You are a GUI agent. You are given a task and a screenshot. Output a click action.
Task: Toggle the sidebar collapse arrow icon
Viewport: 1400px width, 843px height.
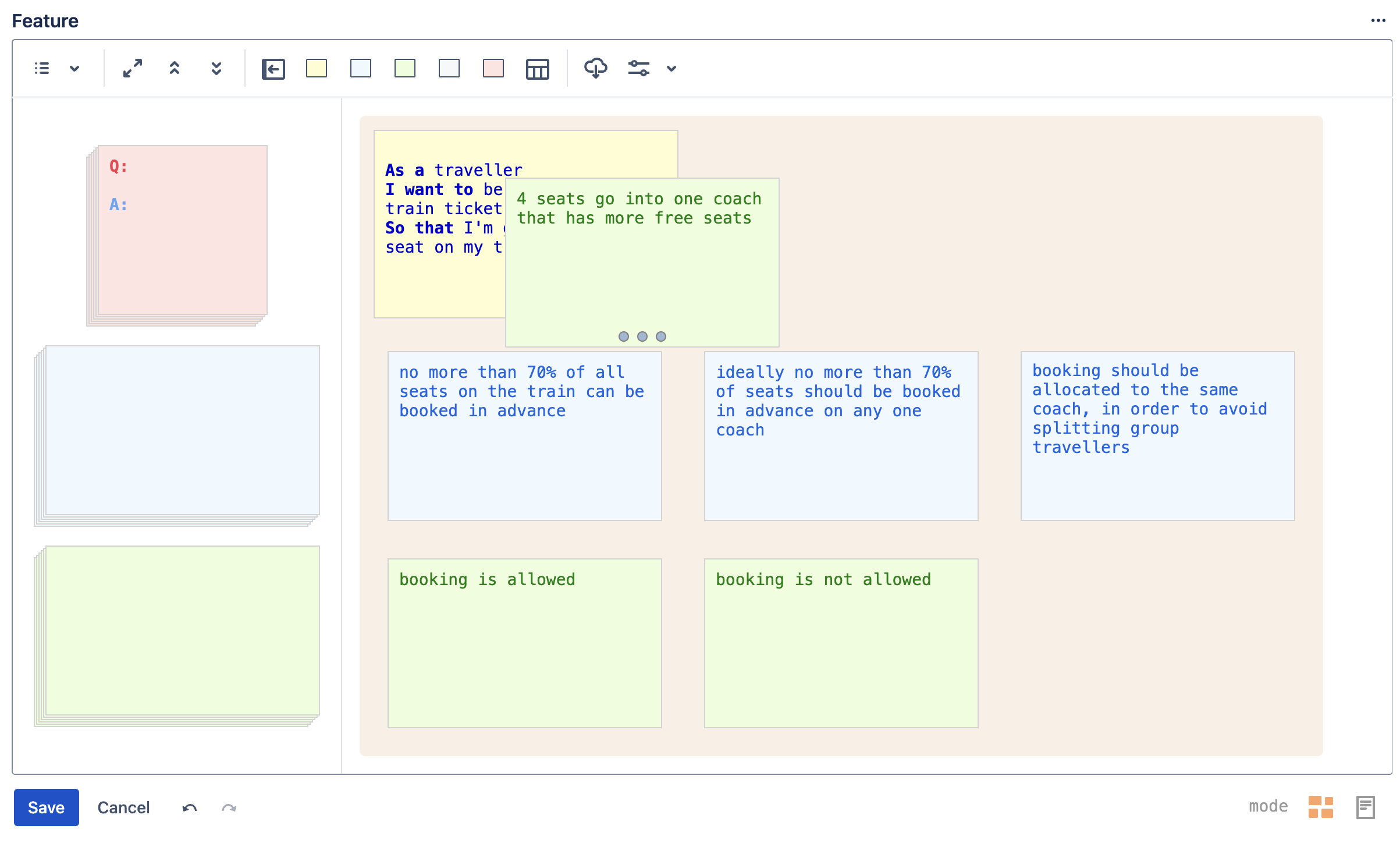pyautogui.click(x=273, y=69)
